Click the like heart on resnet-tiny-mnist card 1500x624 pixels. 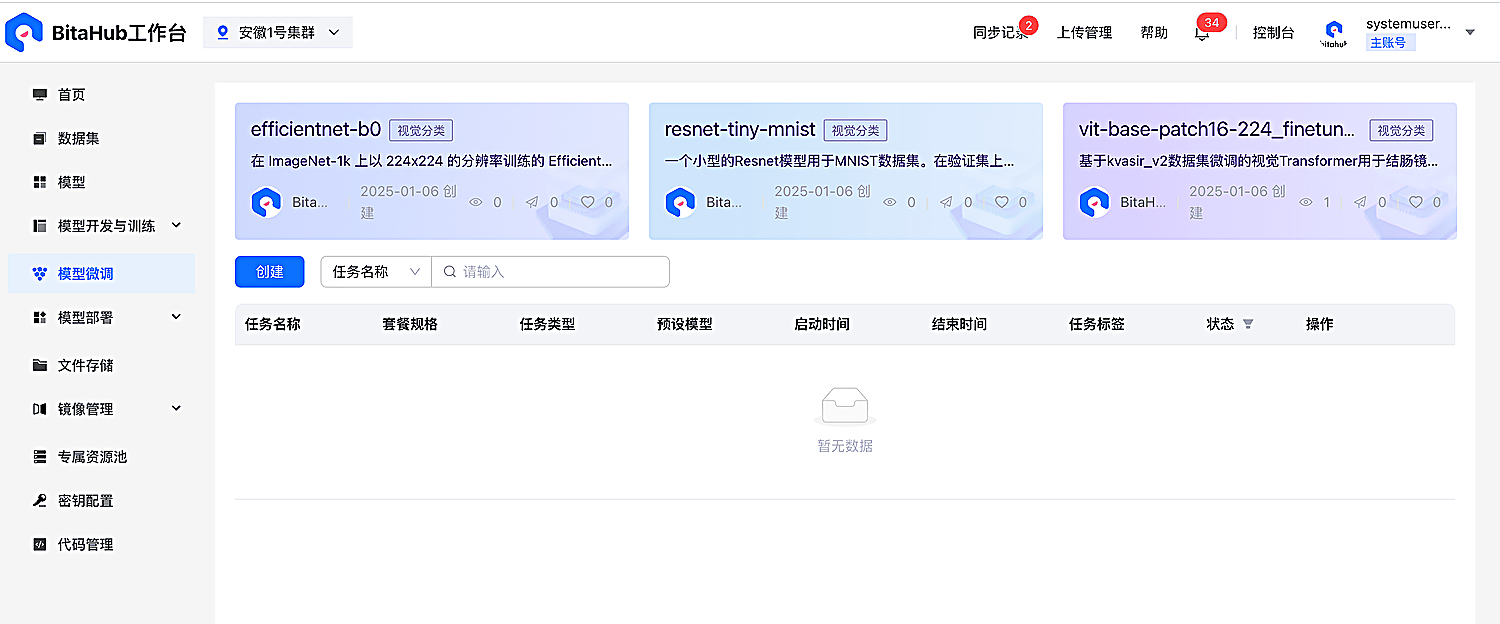pos(1001,202)
